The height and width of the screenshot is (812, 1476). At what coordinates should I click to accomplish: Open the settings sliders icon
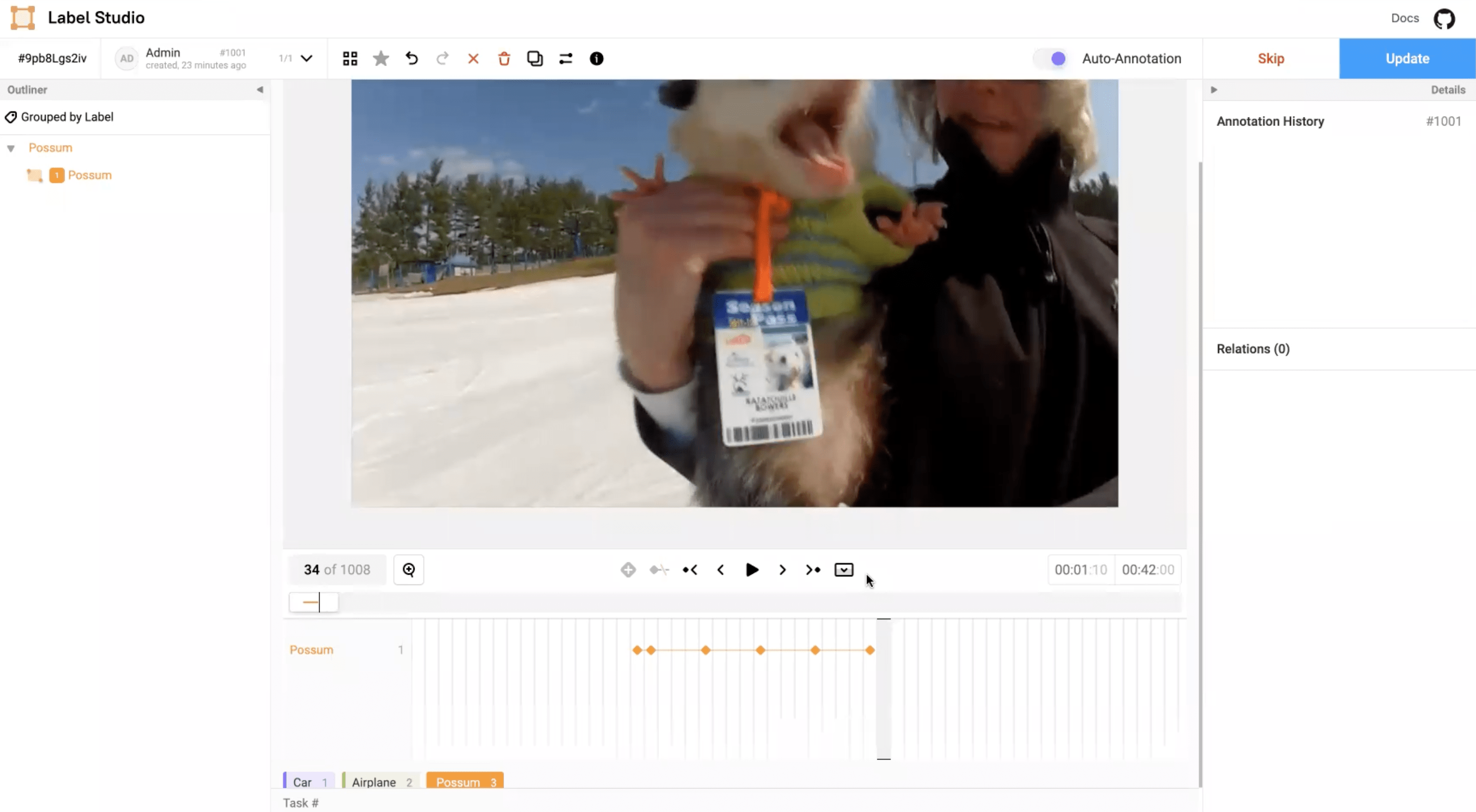(x=565, y=58)
